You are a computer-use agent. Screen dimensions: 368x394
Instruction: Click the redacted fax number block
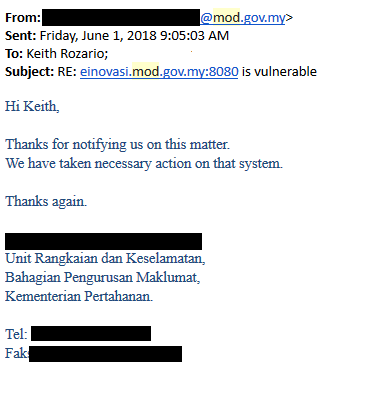click(x=105, y=354)
